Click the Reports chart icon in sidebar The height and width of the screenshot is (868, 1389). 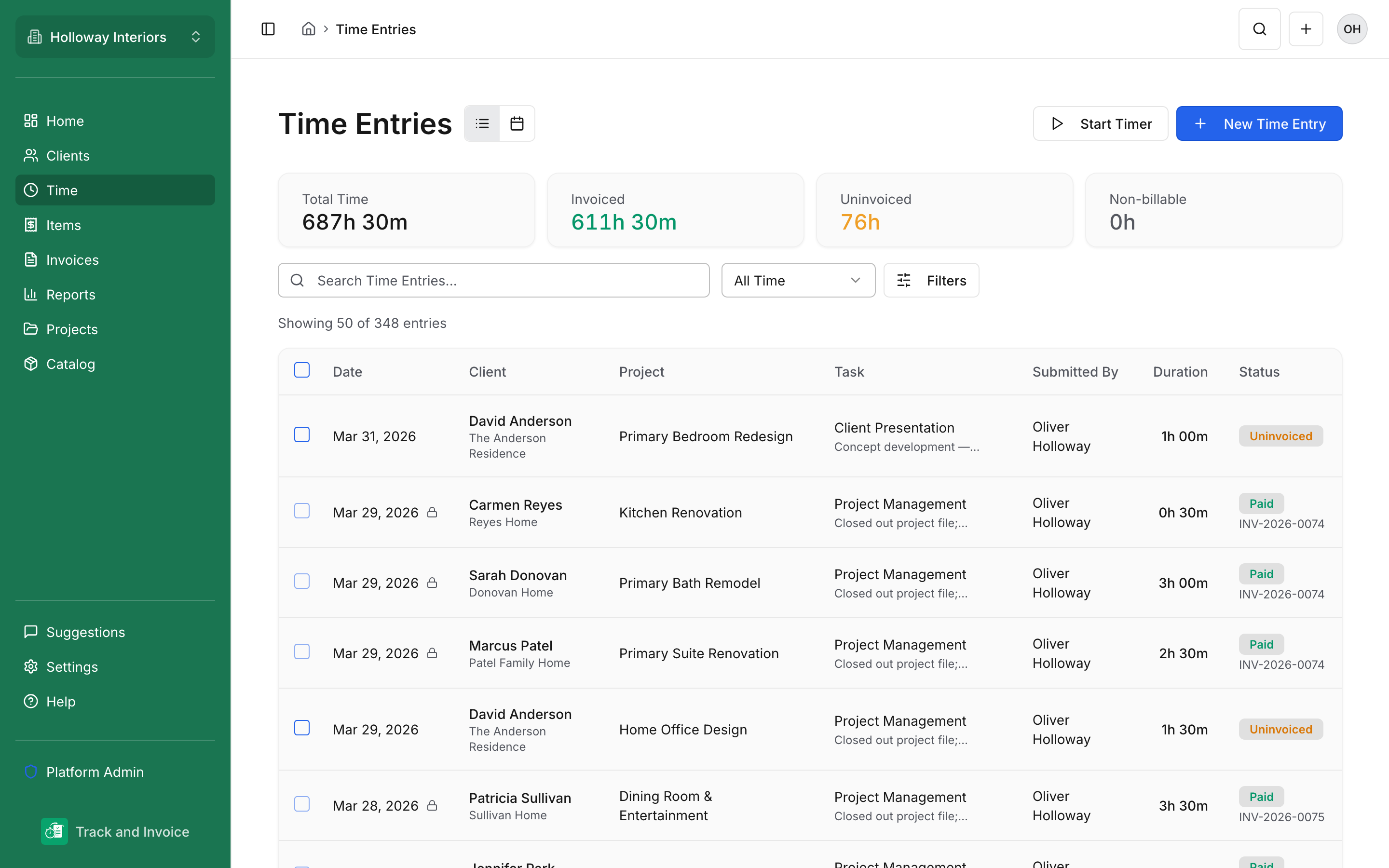31,295
